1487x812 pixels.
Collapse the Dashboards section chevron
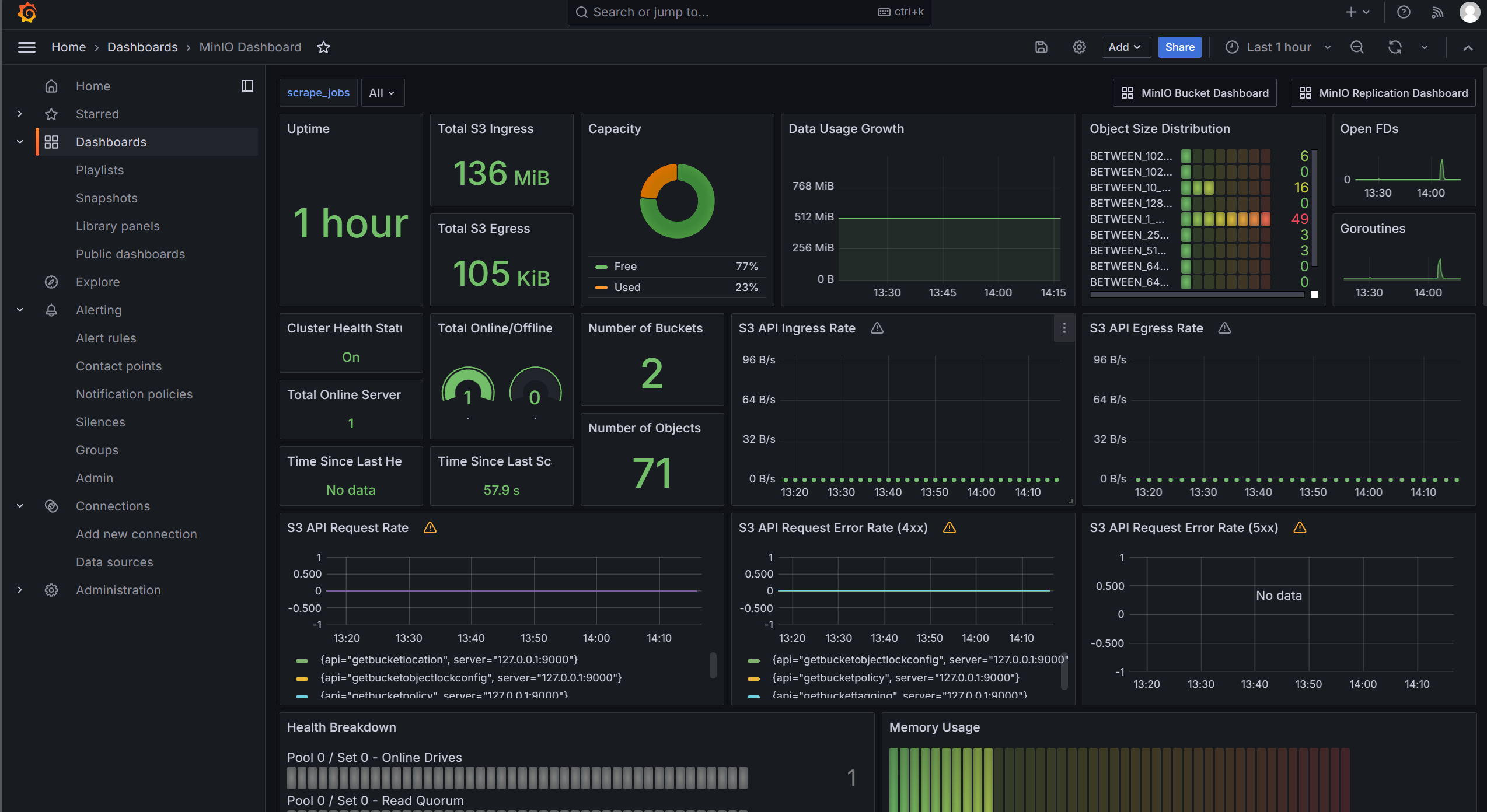coord(20,142)
